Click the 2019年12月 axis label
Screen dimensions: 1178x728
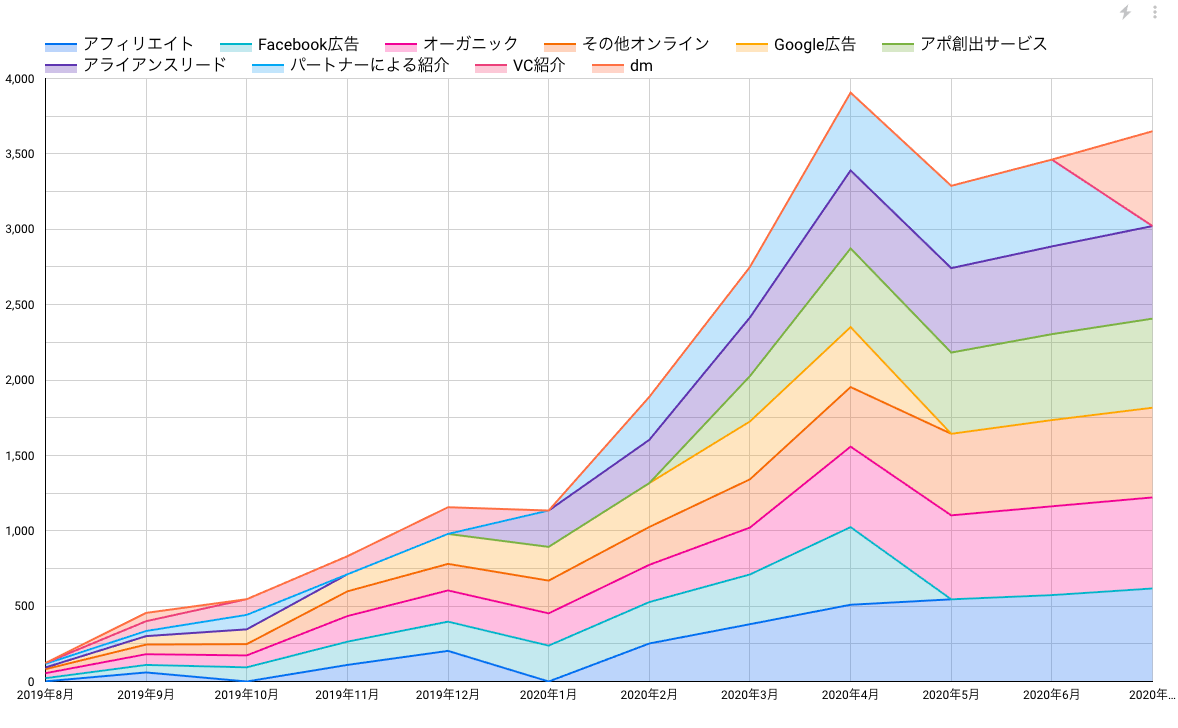448,695
